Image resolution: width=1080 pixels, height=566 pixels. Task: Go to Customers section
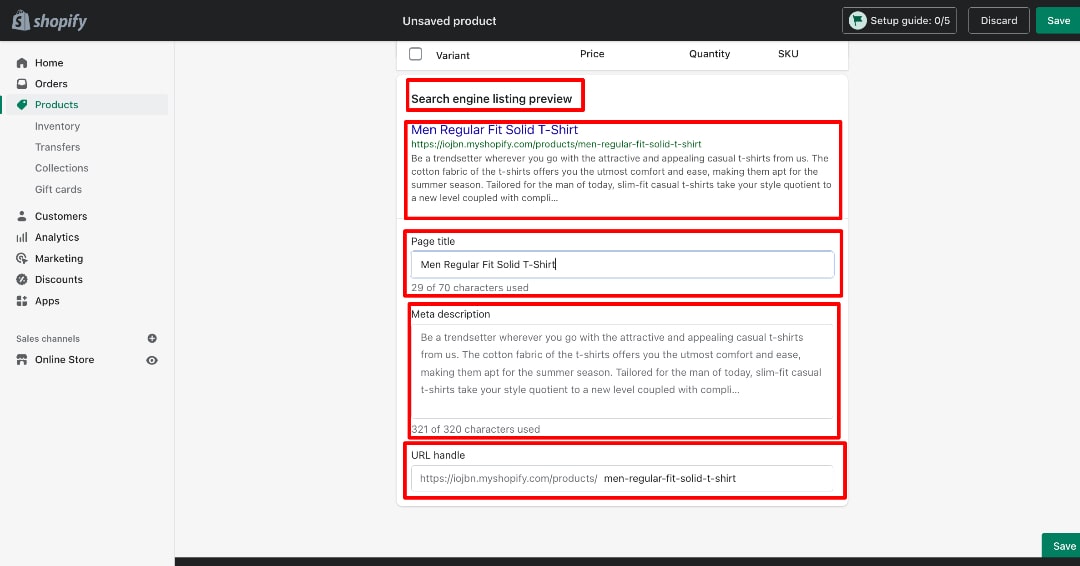[61, 216]
